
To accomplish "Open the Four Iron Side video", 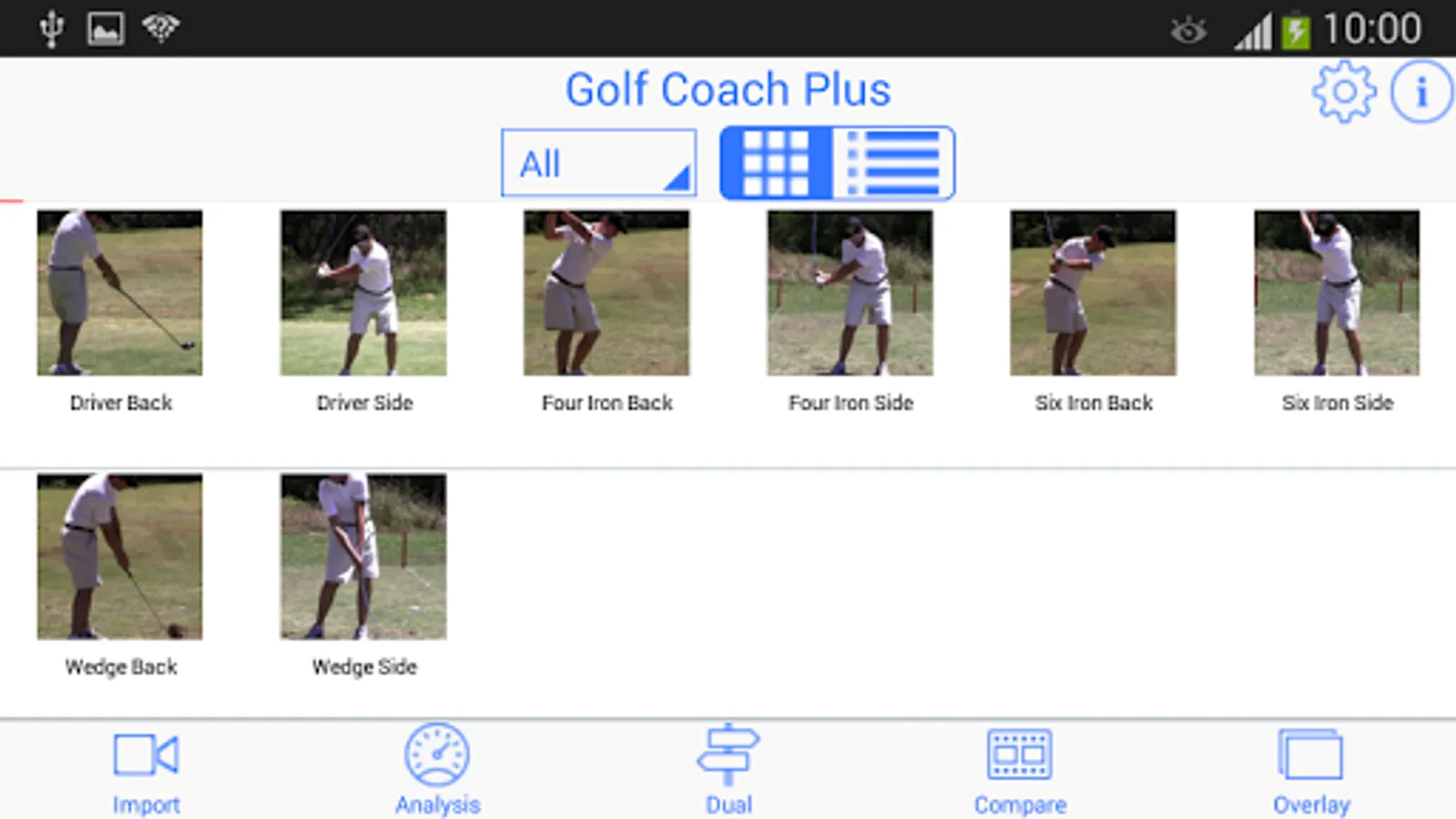I will (850, 293).
